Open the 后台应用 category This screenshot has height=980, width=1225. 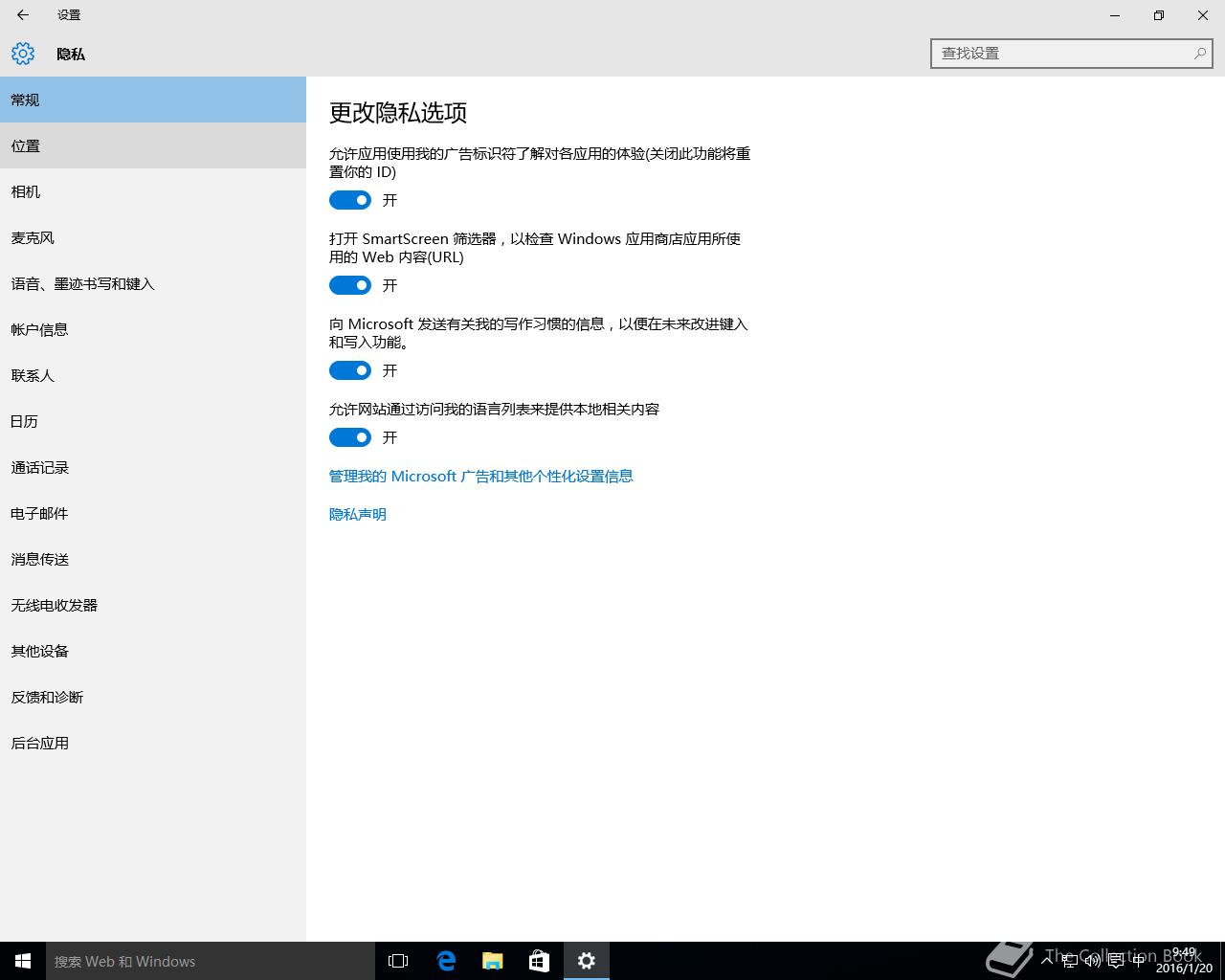pos(153,743)
